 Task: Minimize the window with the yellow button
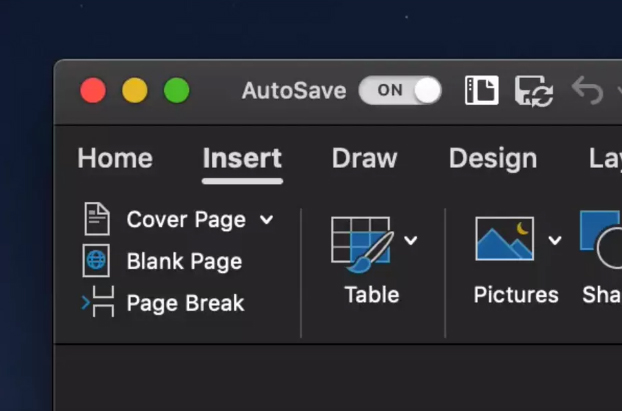tap(134, 91)
